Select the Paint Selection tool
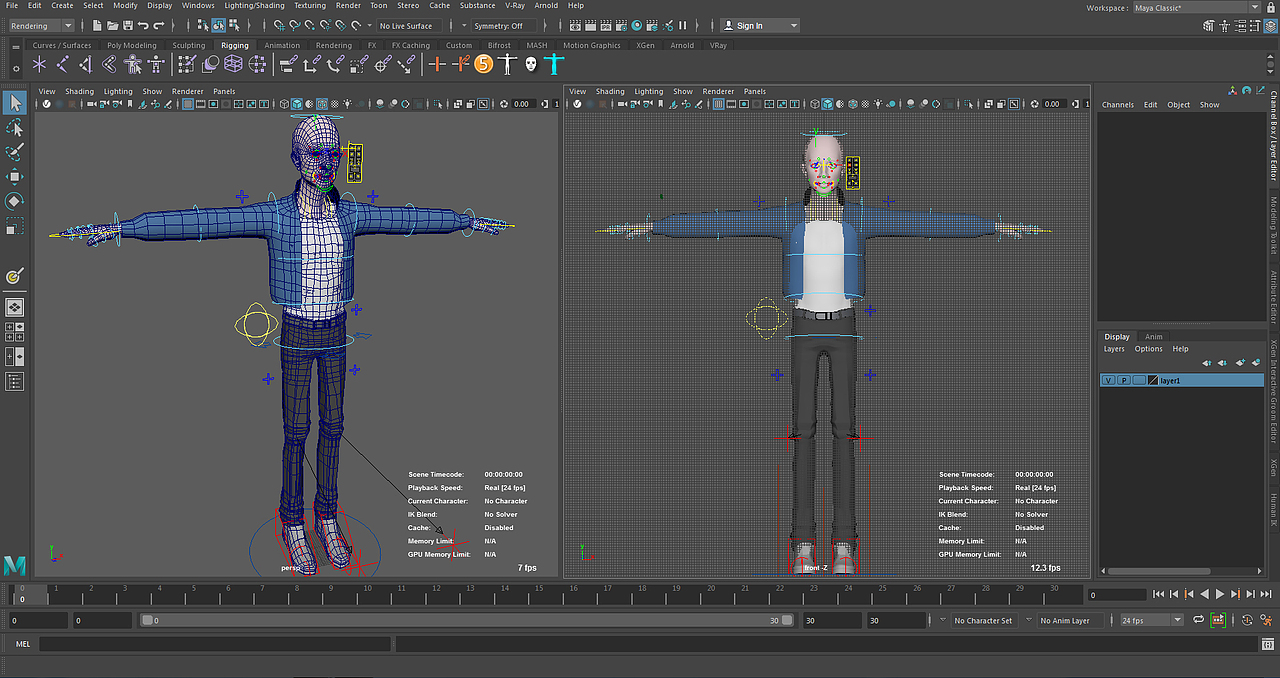Image resolution: width=1280 pixels, height=678 pixels. [x=14, y=152]
